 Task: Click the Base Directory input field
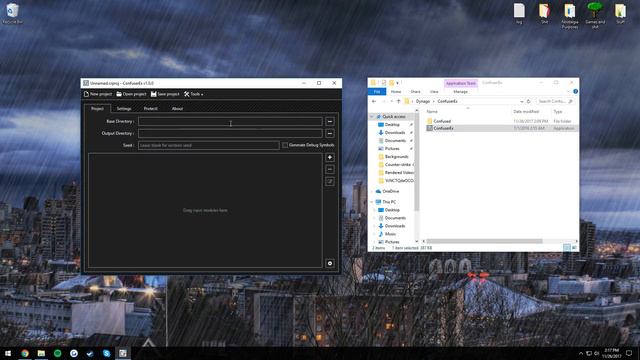tap(230, 121)
